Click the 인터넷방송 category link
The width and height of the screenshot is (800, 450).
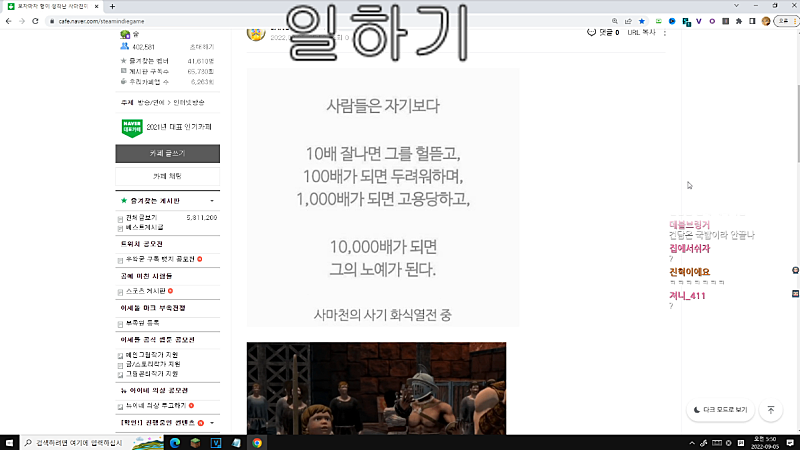pyautogui.click(x=189, y=103)
